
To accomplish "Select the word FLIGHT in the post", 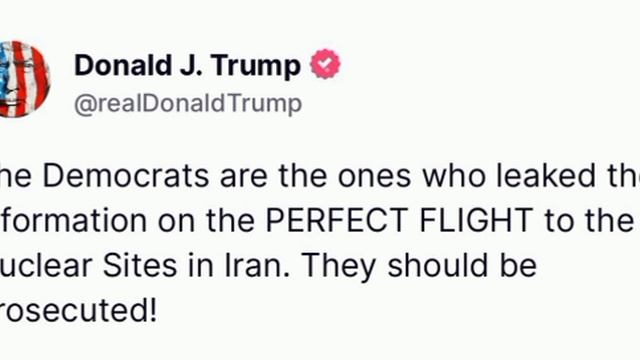I will 476,220.
